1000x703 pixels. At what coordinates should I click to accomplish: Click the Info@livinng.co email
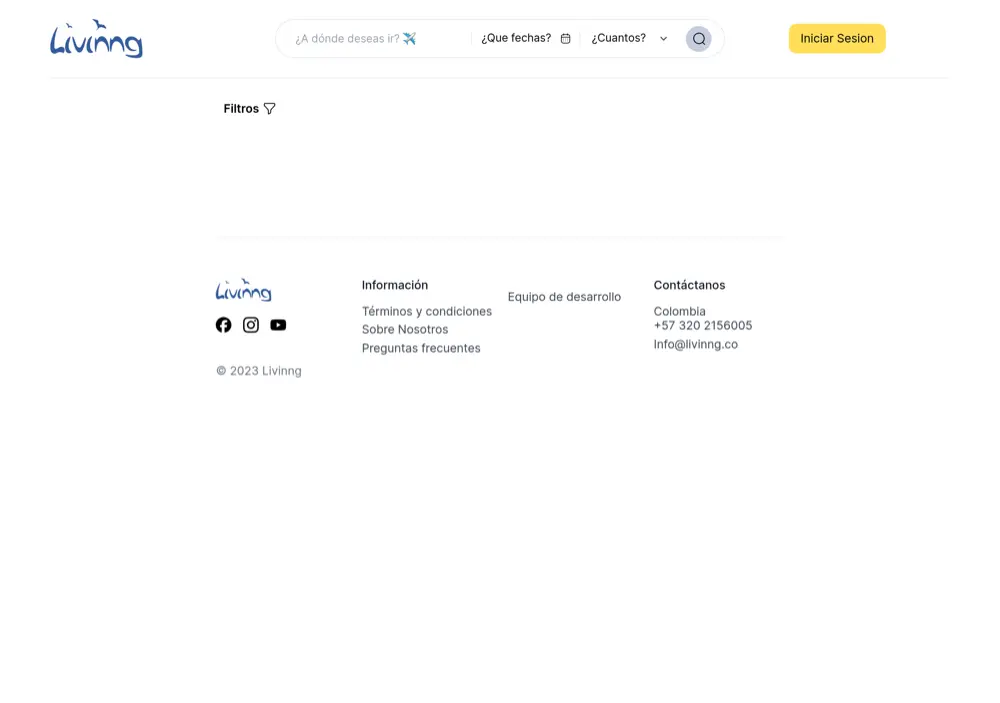[695, 344]
